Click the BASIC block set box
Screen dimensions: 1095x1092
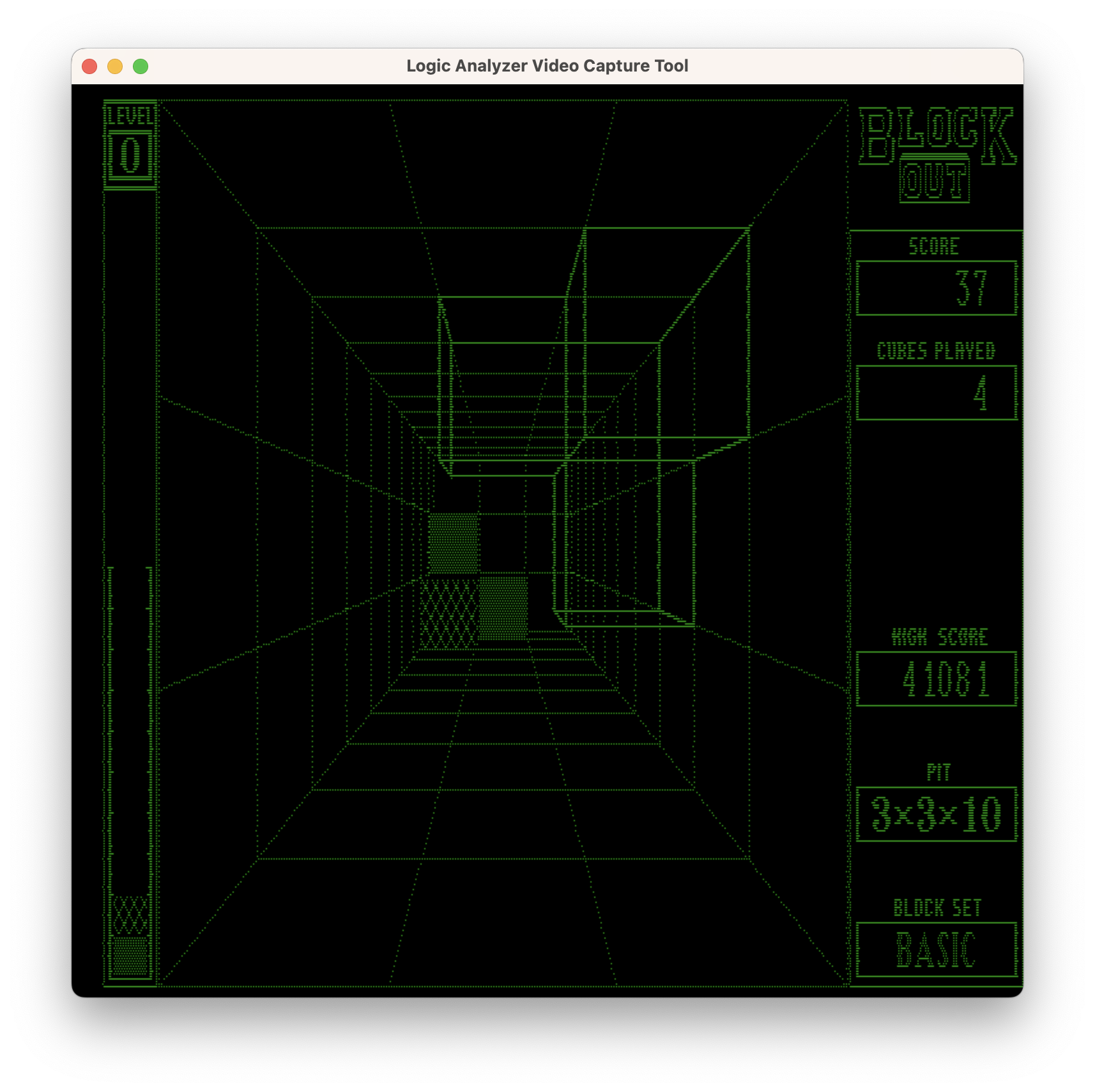click(x=937, y=950)
